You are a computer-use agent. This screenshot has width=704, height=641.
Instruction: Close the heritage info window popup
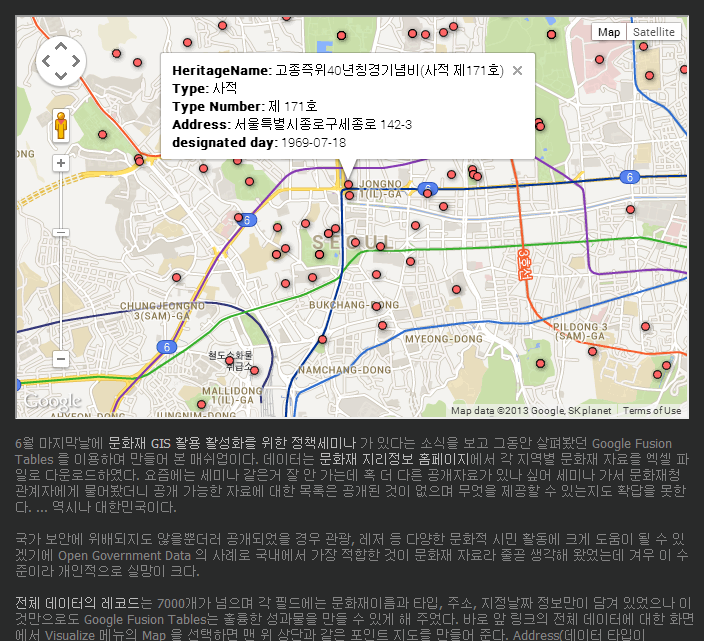click(x=517, y=71)
